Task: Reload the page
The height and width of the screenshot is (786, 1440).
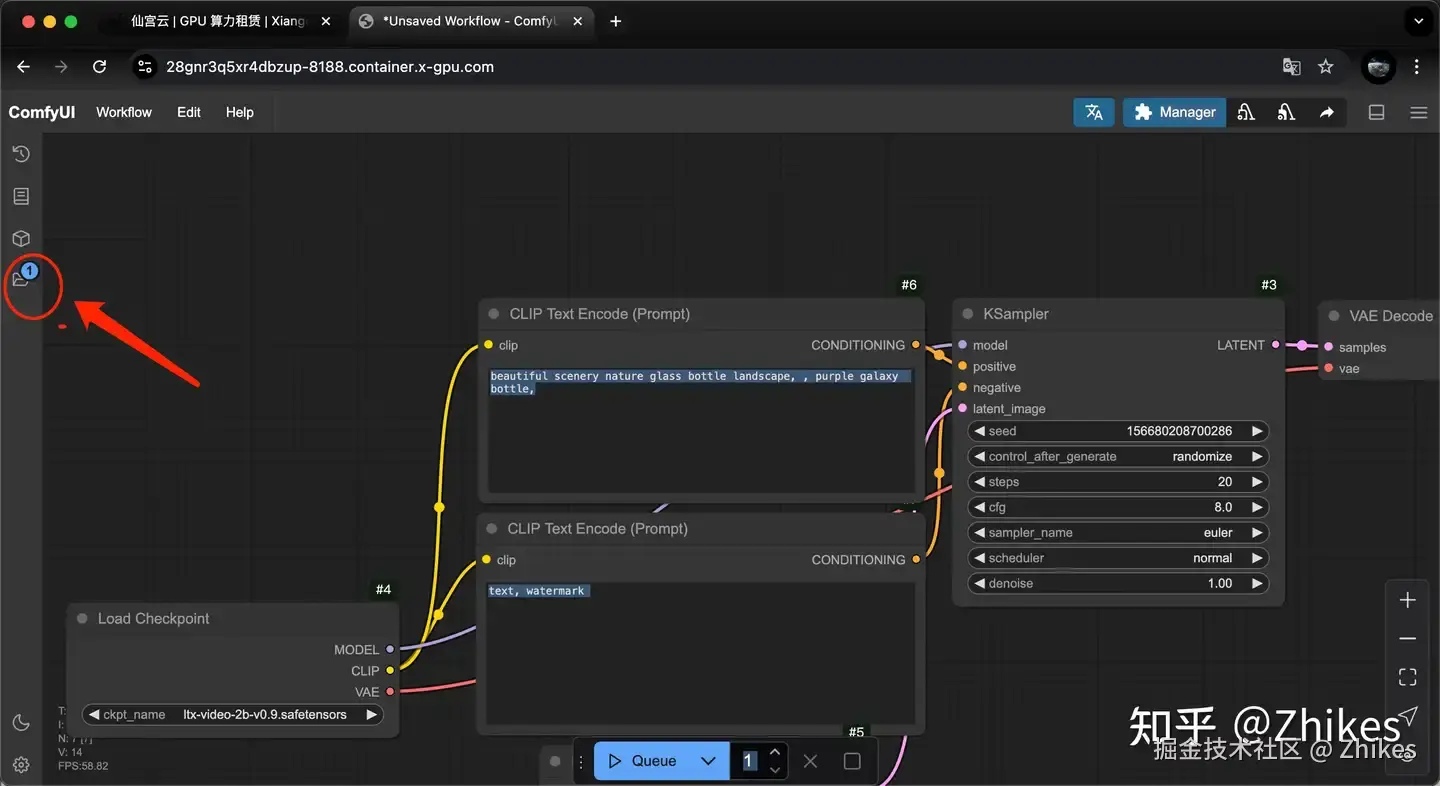Action: 99,67
